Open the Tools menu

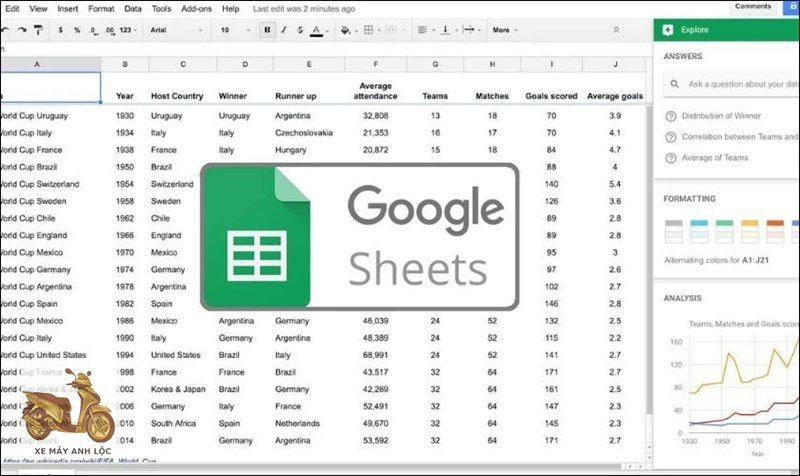click(161, 9)
